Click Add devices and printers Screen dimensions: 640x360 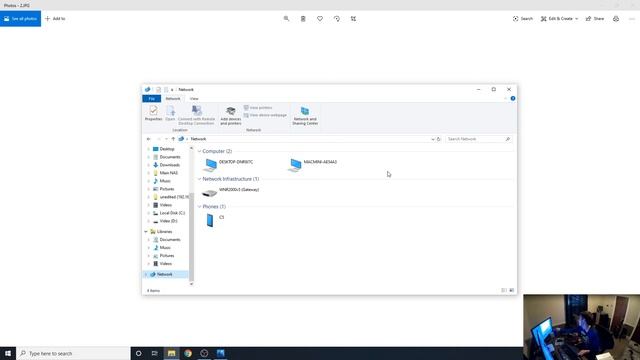click(231, 116)
